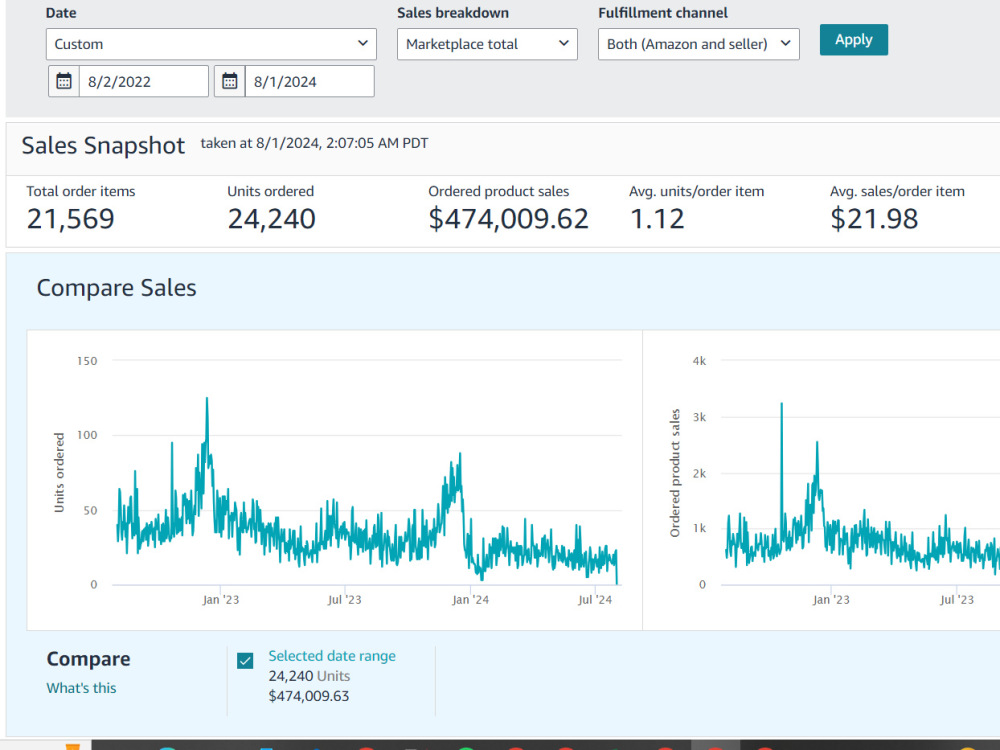Click the Apply button
The height and width of the screenshot is (750, 1000).
[853, 40]
